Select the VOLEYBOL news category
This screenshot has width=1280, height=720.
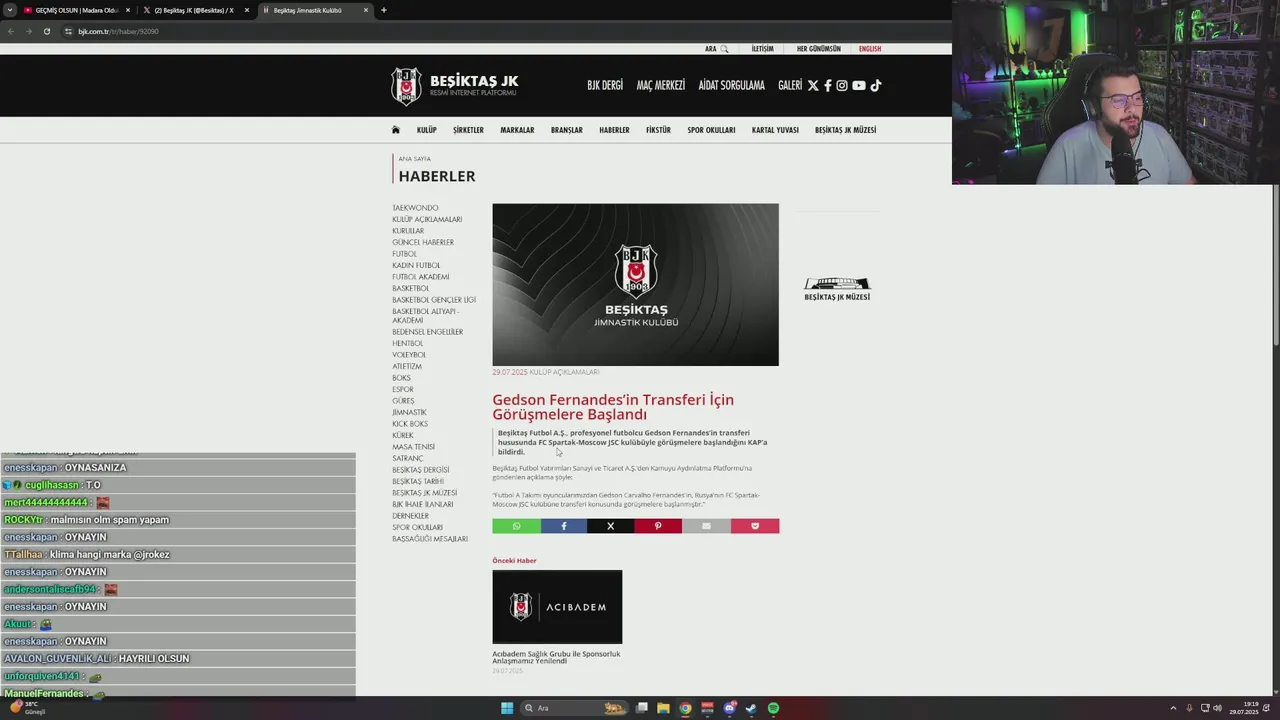[409, 355]
